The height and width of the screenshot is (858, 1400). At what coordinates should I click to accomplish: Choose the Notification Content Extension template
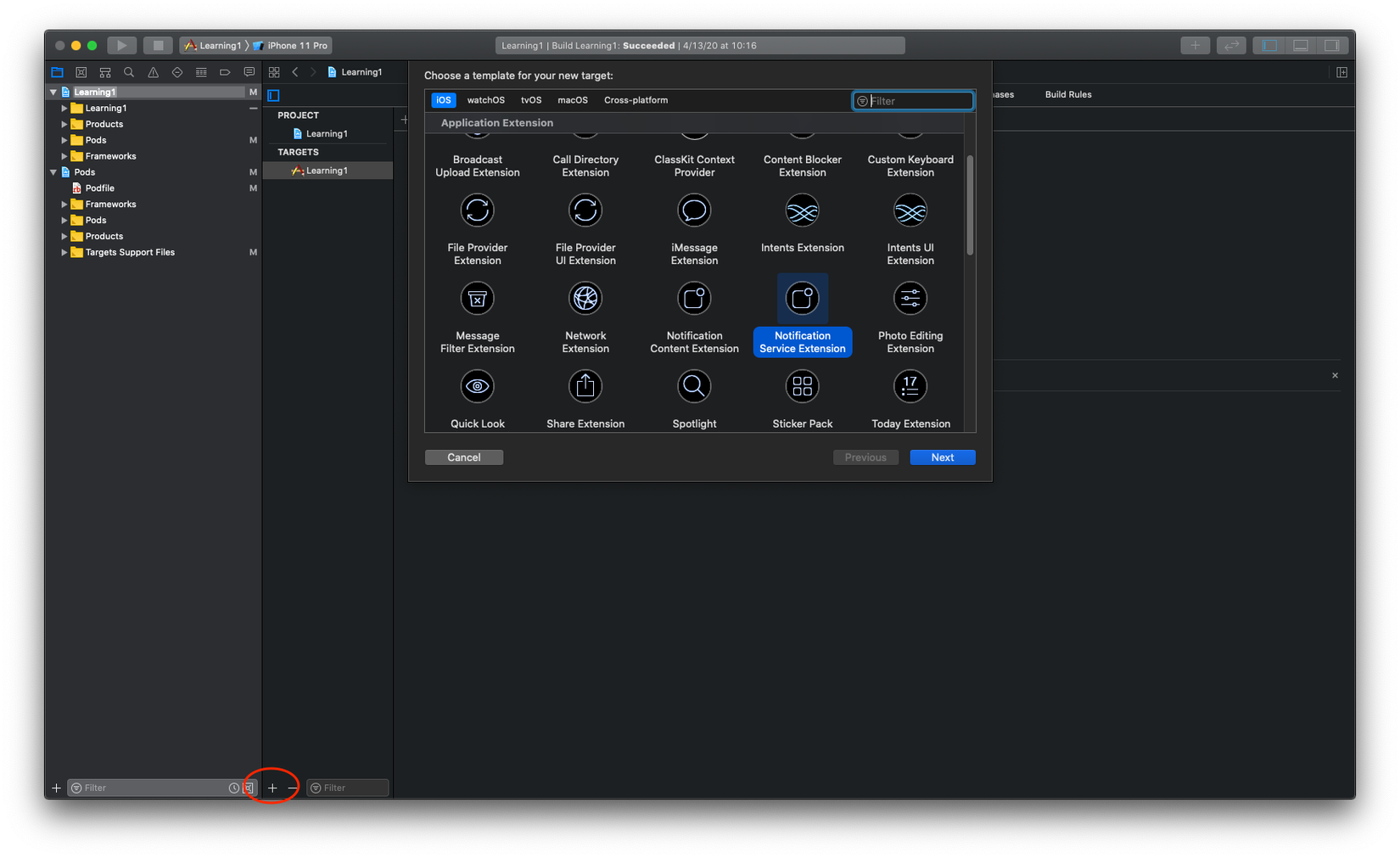click(694, 317)
